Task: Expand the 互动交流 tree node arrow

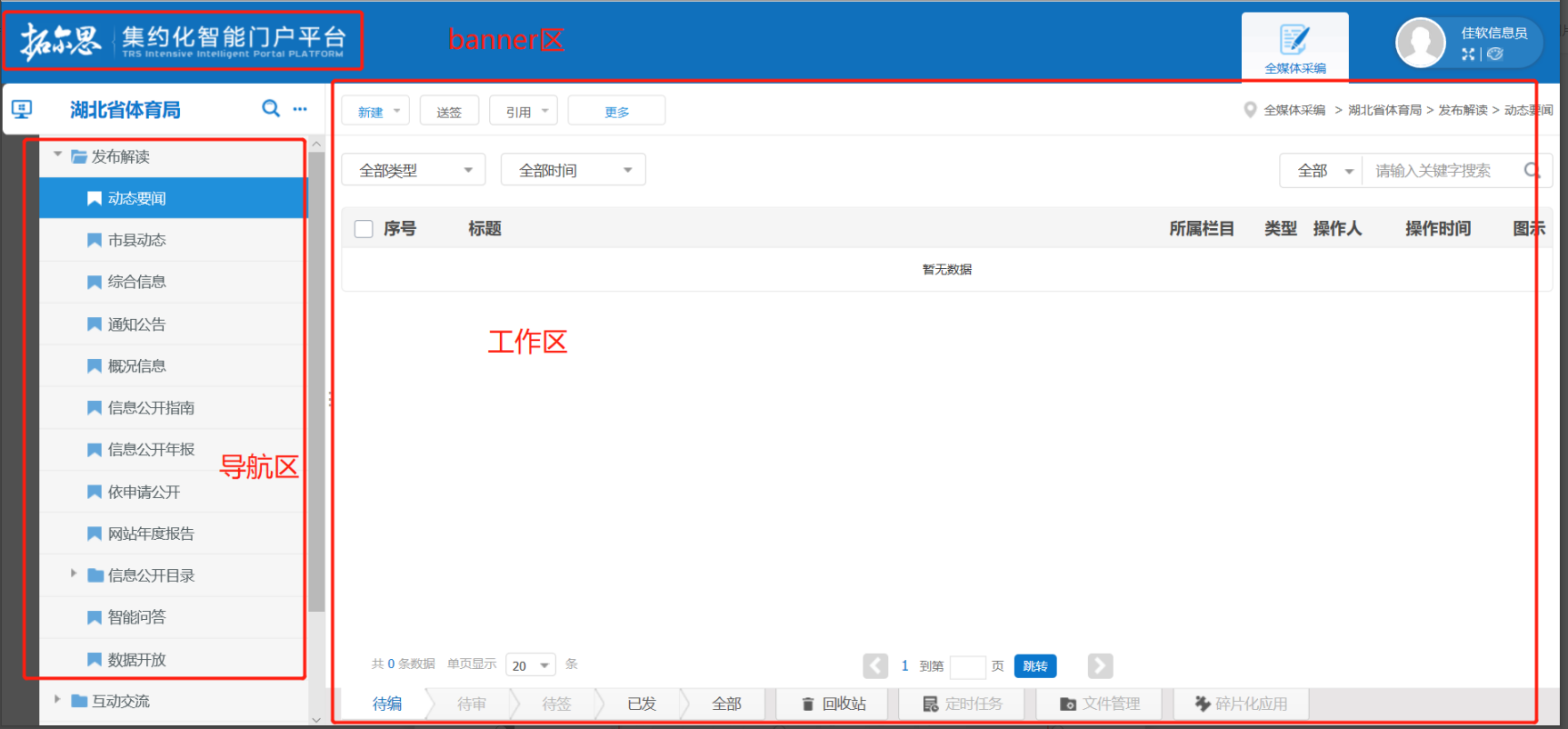Action: tap(57, 699)
